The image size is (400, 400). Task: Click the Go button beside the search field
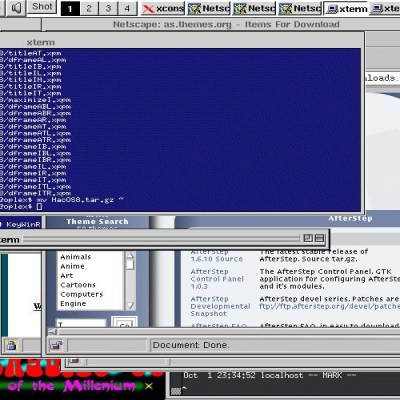click(x=124, y=324)
